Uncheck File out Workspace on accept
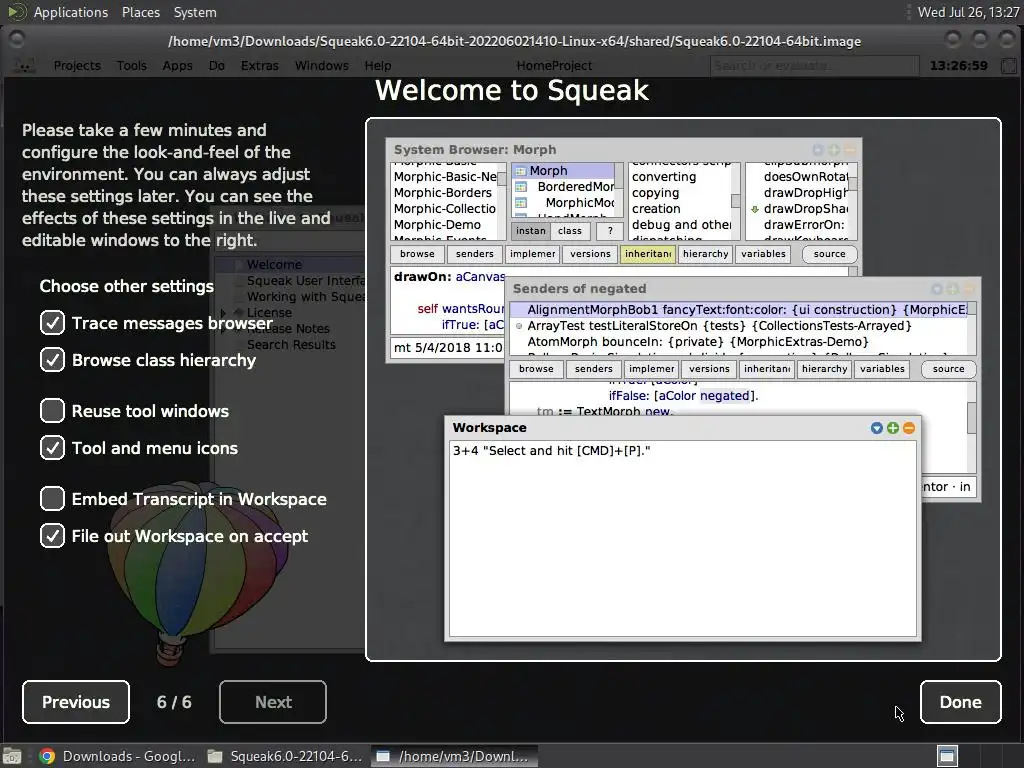This screenshot has width=1024, height=768. (x=52, y=536)
